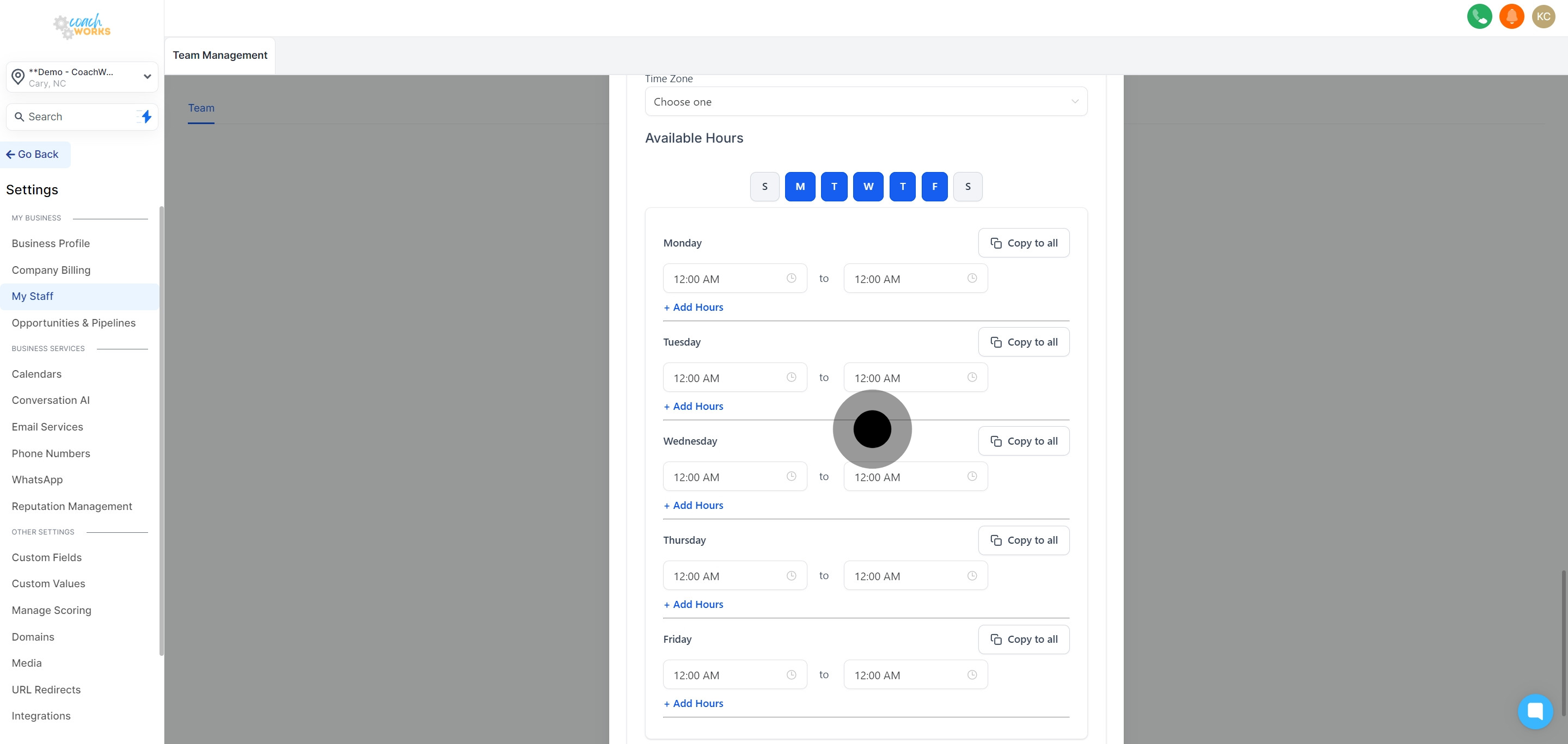The height and width of the screenshot is (744, 1568).
Task: Open Calendars in settings sidebar
Action: pos(36,374)
